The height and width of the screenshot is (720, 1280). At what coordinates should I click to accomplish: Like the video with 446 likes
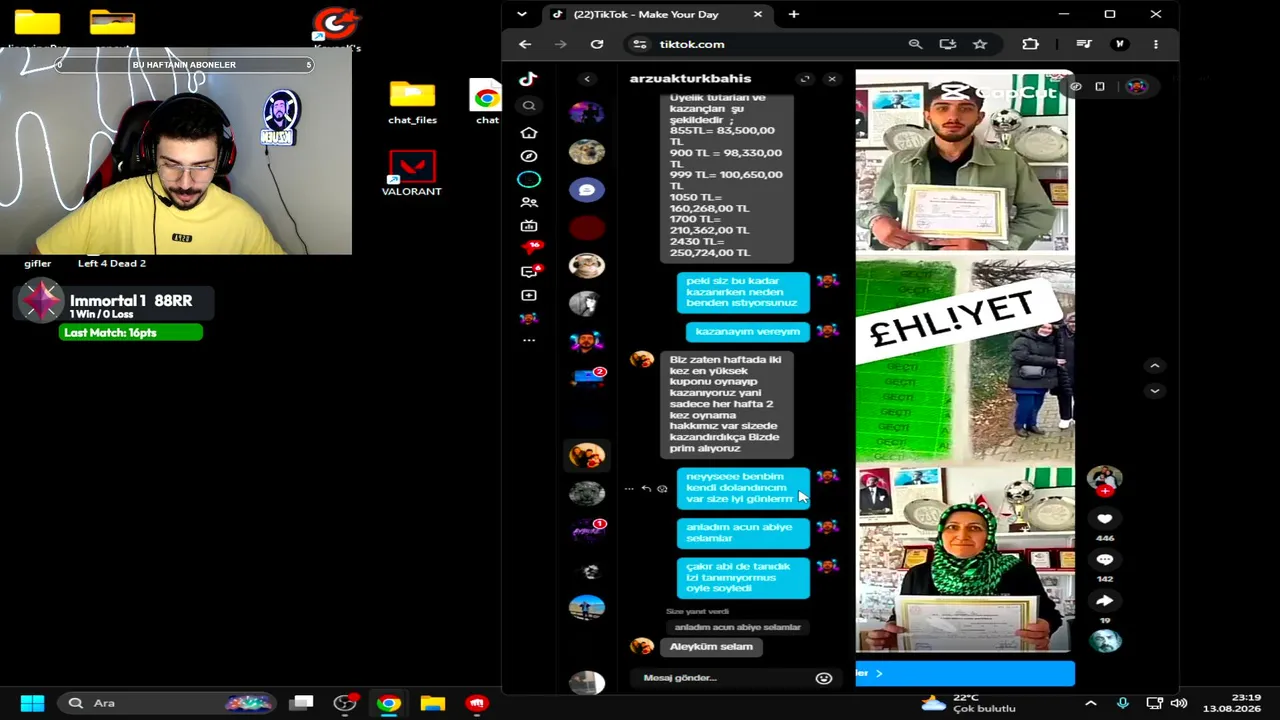coord(1104,518)
